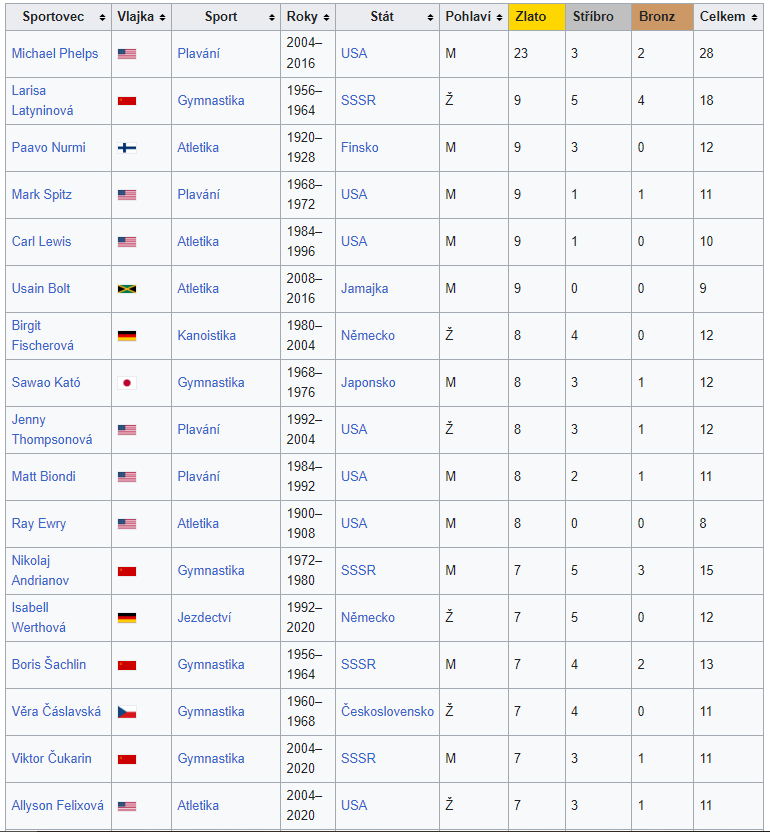Click the USA flag in Matt Biondi row
770x832 pixels.
tap(127, 477)
